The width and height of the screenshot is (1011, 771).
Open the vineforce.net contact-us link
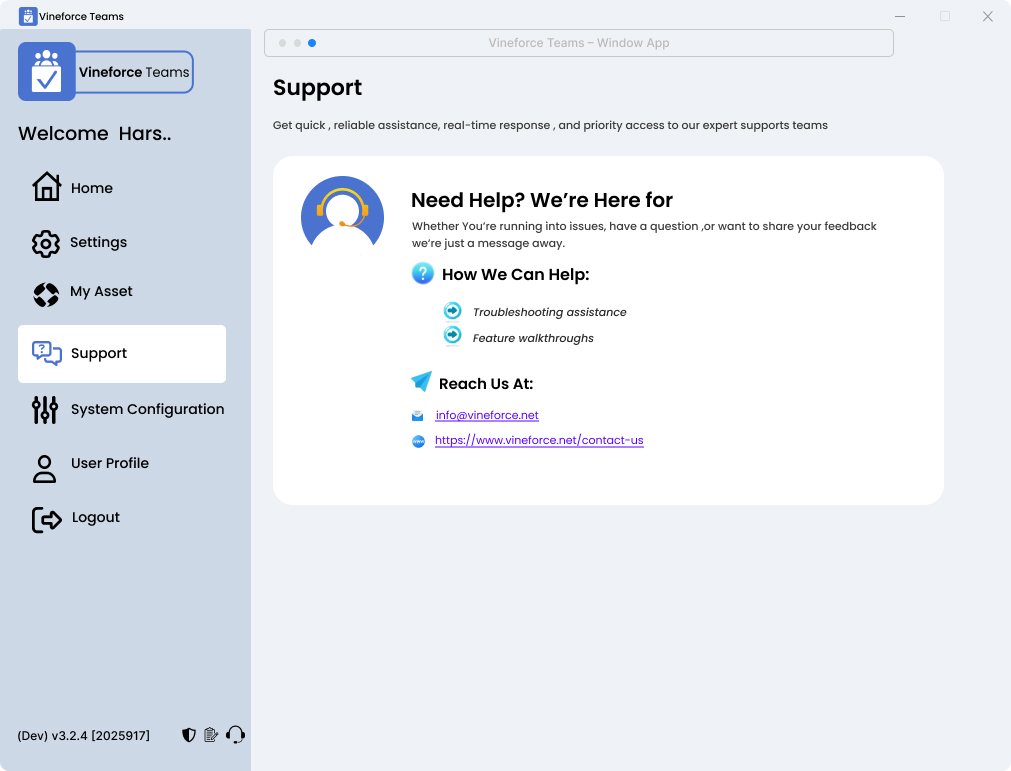(539, 440)
